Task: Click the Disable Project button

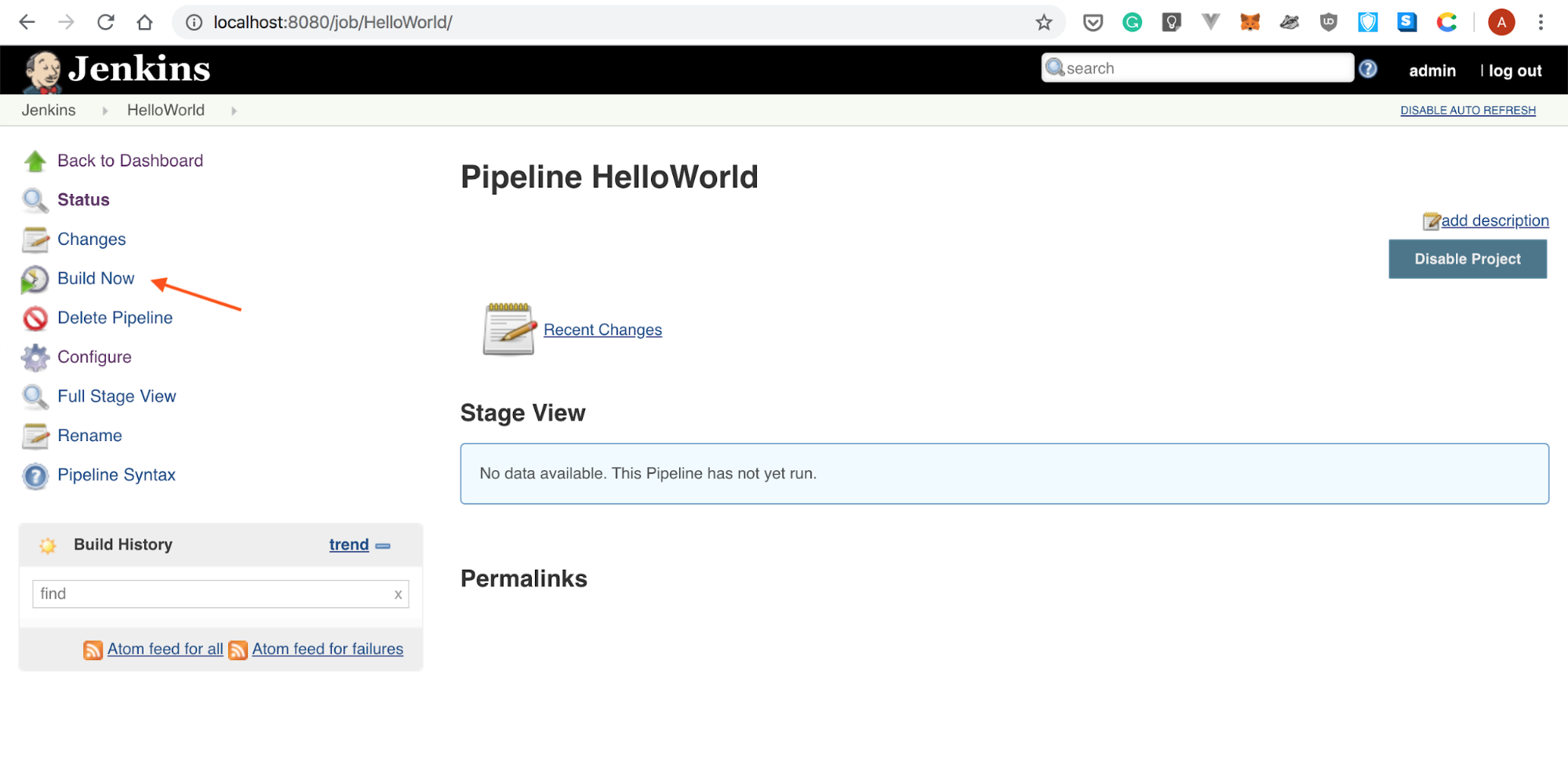Action: 1468,259
